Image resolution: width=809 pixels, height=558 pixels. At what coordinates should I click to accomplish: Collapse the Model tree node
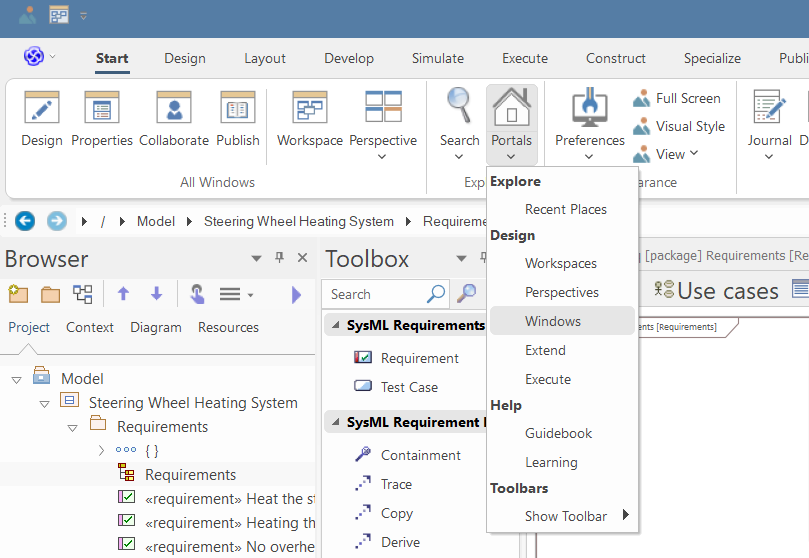16,379
